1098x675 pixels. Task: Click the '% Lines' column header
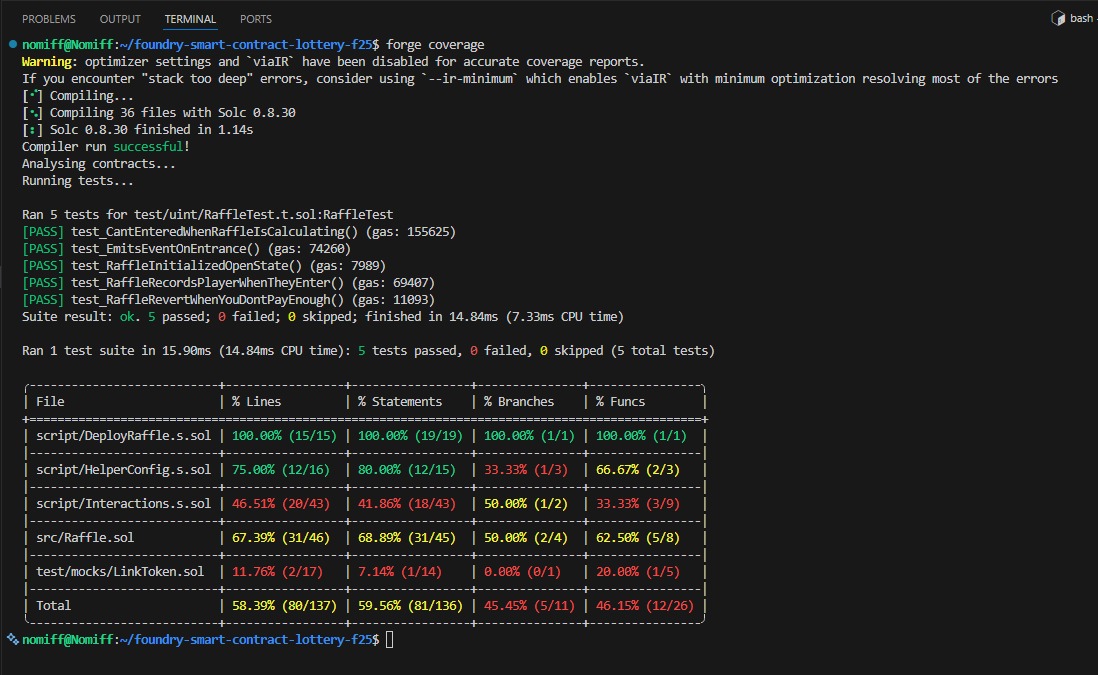click(256, 402)
